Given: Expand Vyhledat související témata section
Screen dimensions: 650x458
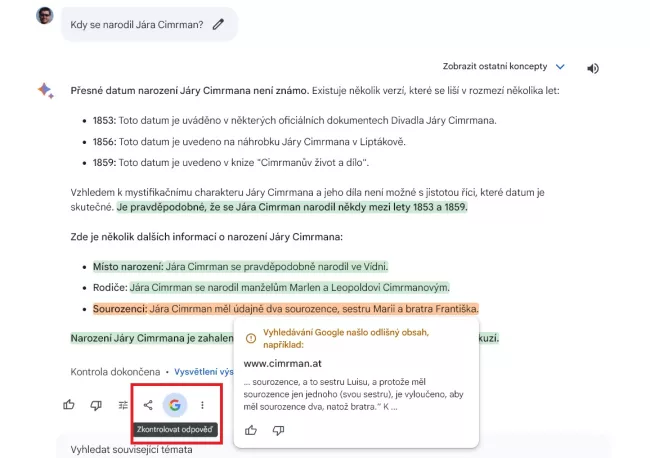Looking at the screenshot, I should [x=131, y=450].
